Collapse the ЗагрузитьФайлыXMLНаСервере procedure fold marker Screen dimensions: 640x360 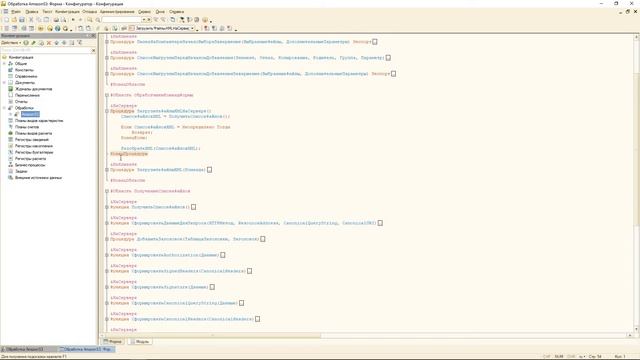pyautogui.click(x=107, y=111)
